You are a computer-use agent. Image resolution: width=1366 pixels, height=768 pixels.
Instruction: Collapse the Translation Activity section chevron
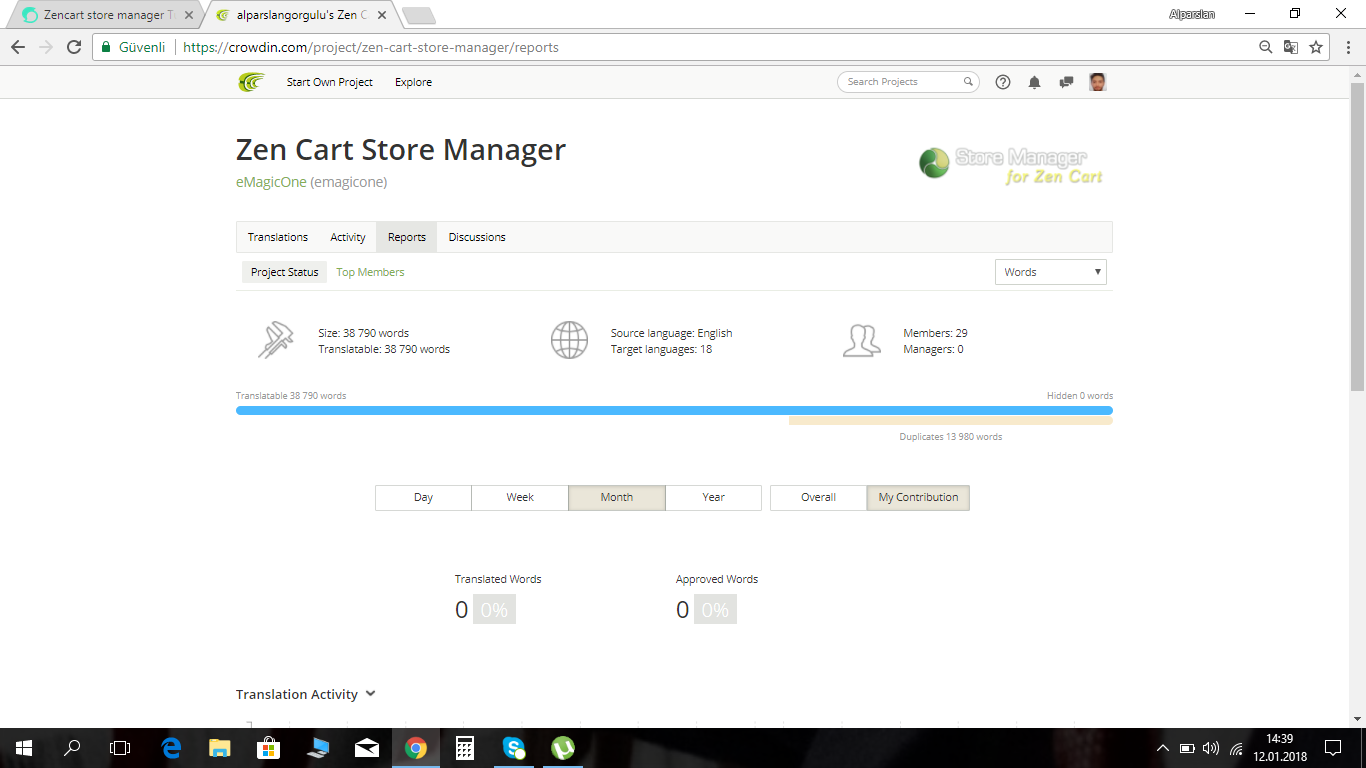pyautogui.click(x=370, y=694)
